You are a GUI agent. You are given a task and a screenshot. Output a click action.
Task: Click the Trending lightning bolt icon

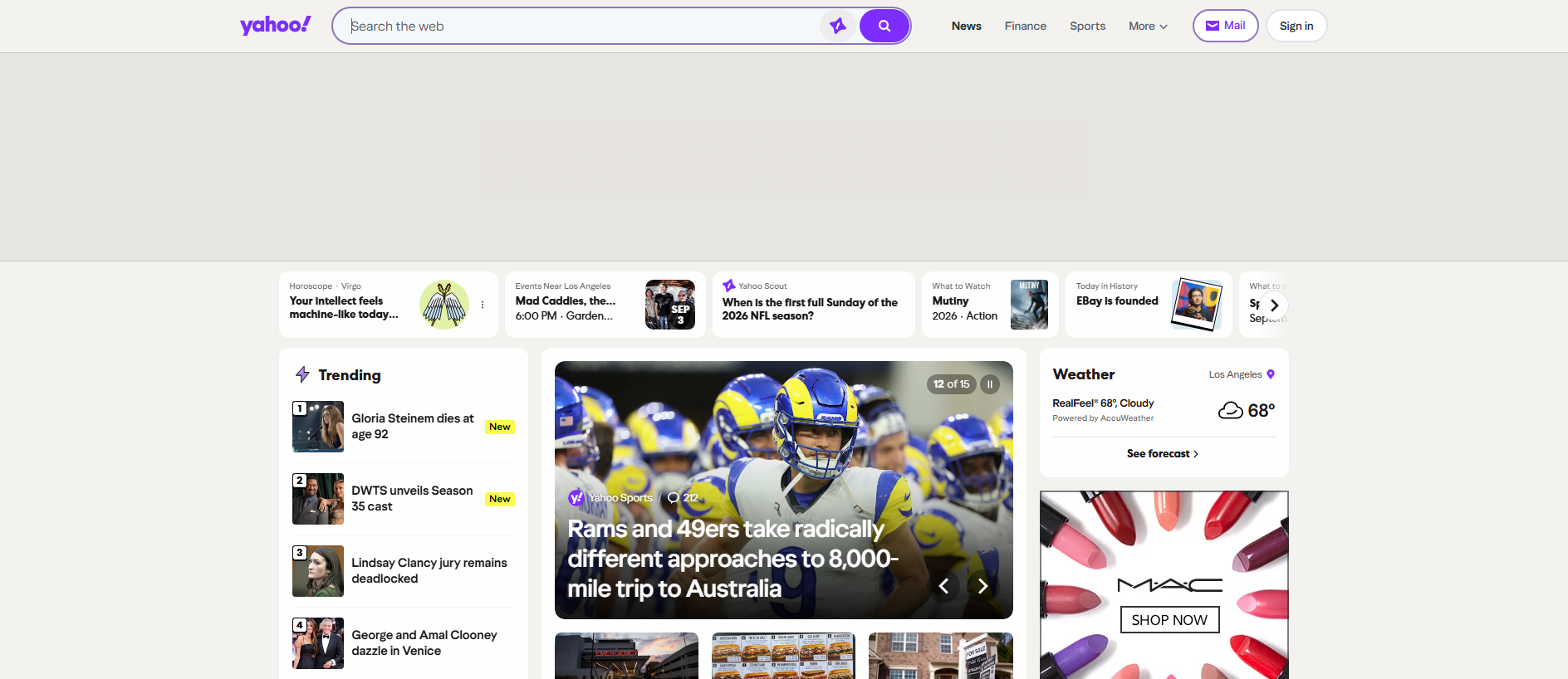tap(302, 374)
